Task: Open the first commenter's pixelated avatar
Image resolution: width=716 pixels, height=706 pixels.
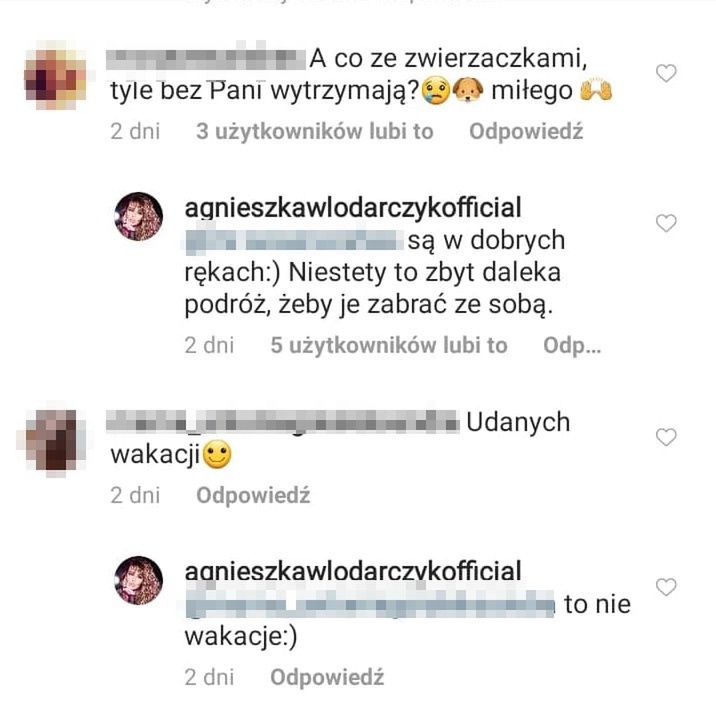Action: [55, 76]
